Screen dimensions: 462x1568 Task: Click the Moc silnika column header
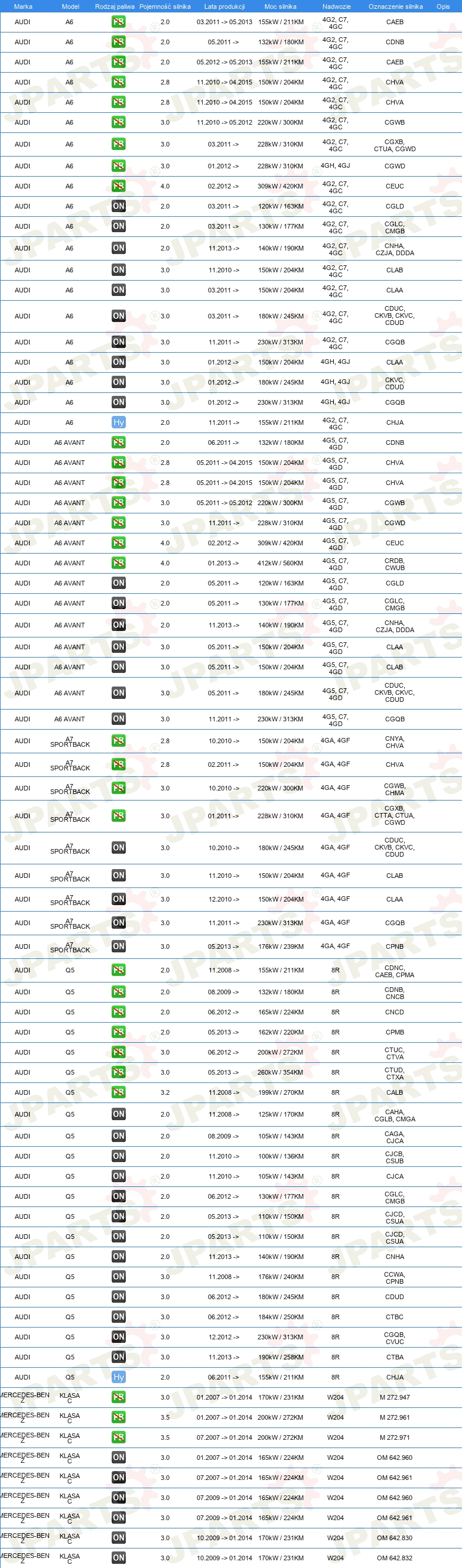tap(281, 6)
